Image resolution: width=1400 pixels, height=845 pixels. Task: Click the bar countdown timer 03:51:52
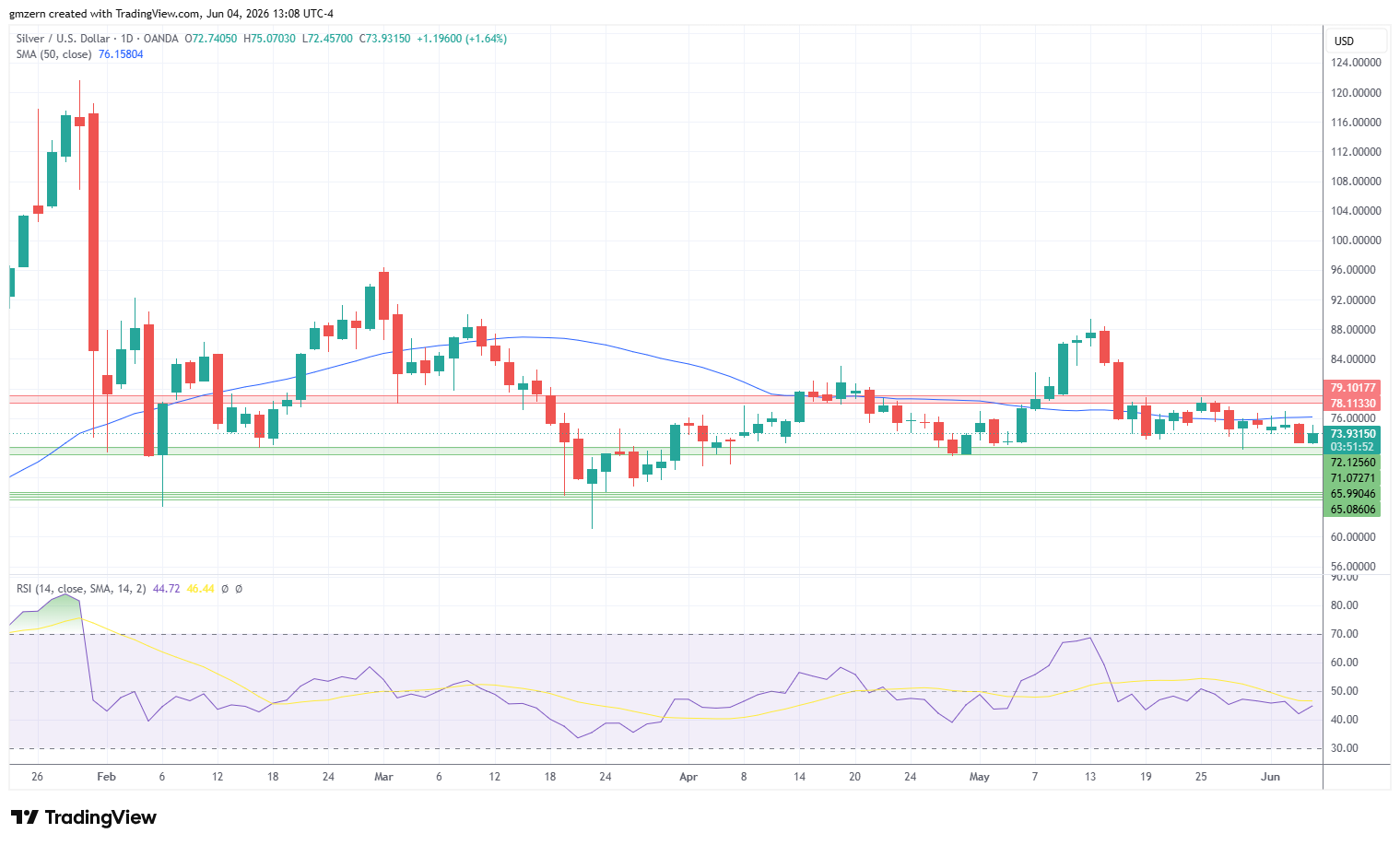[1352, 447]
